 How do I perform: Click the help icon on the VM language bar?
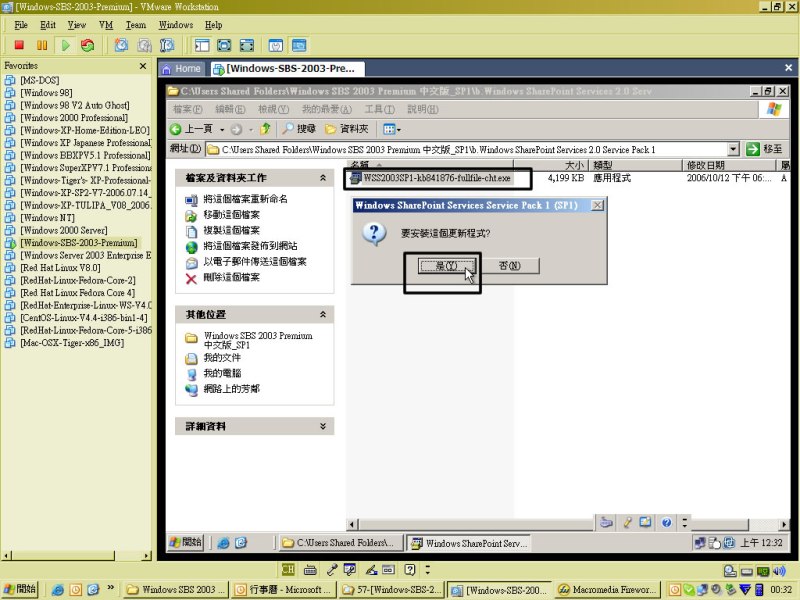(x=666, y=522)
